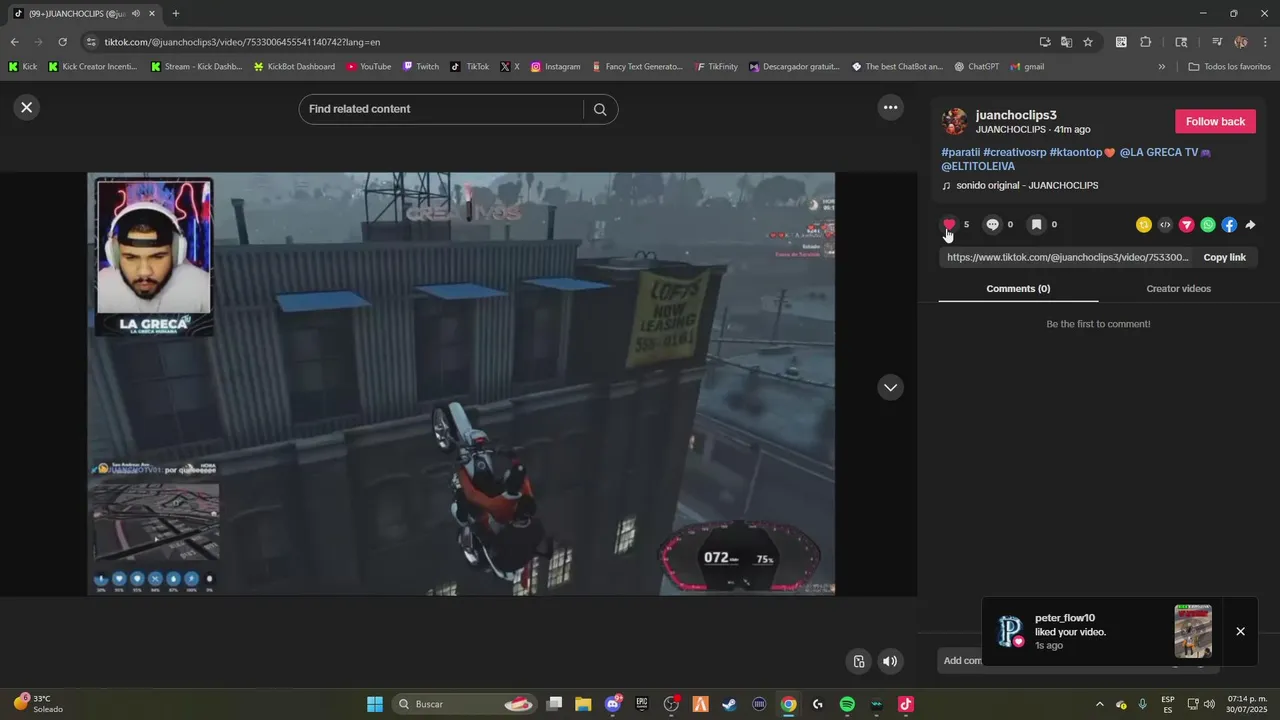Open the Twitch bookmark
1280x720 pixels.
421,67
